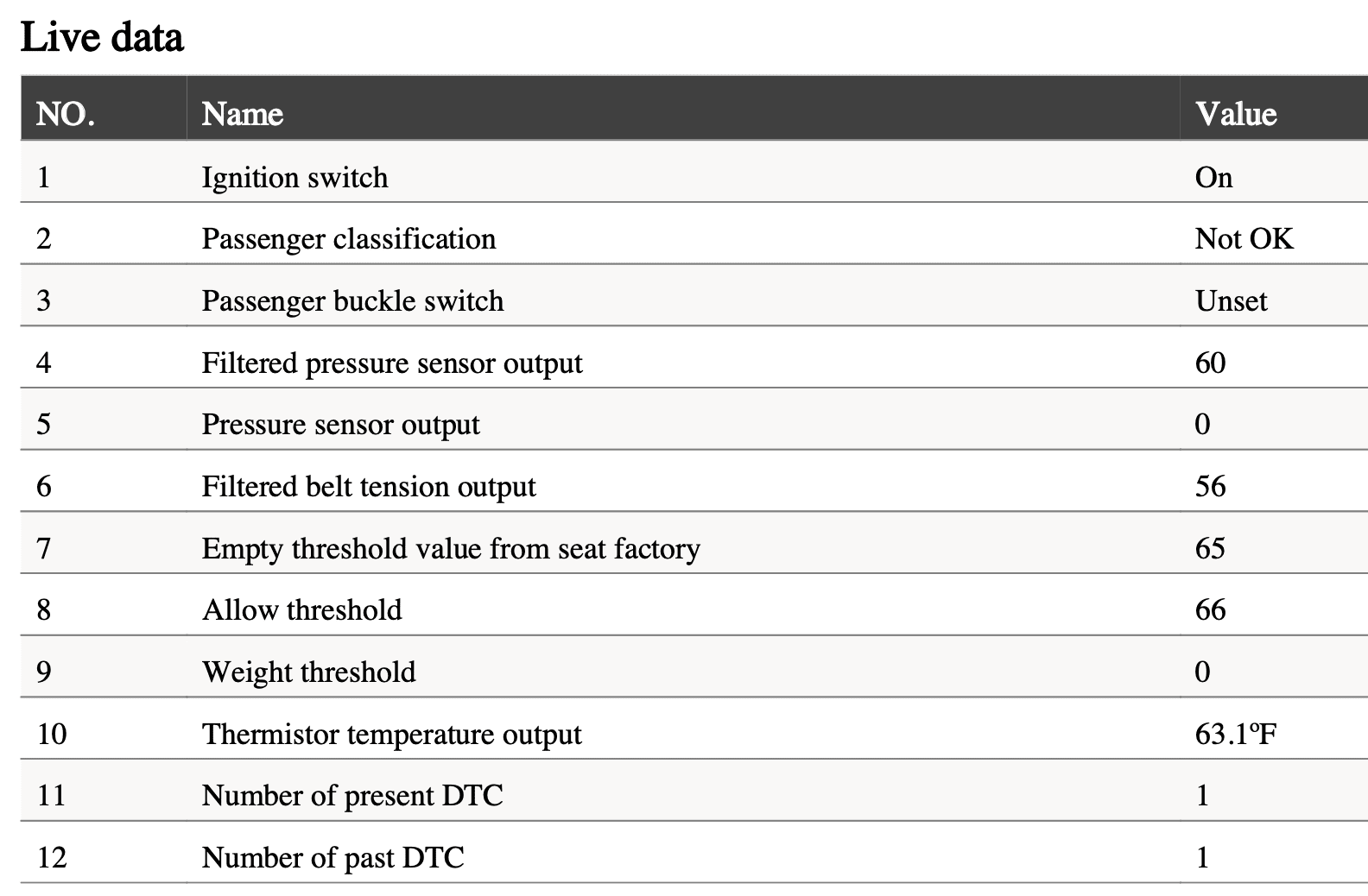
Task: Select the NO. column header
Action: click(66, 114)
